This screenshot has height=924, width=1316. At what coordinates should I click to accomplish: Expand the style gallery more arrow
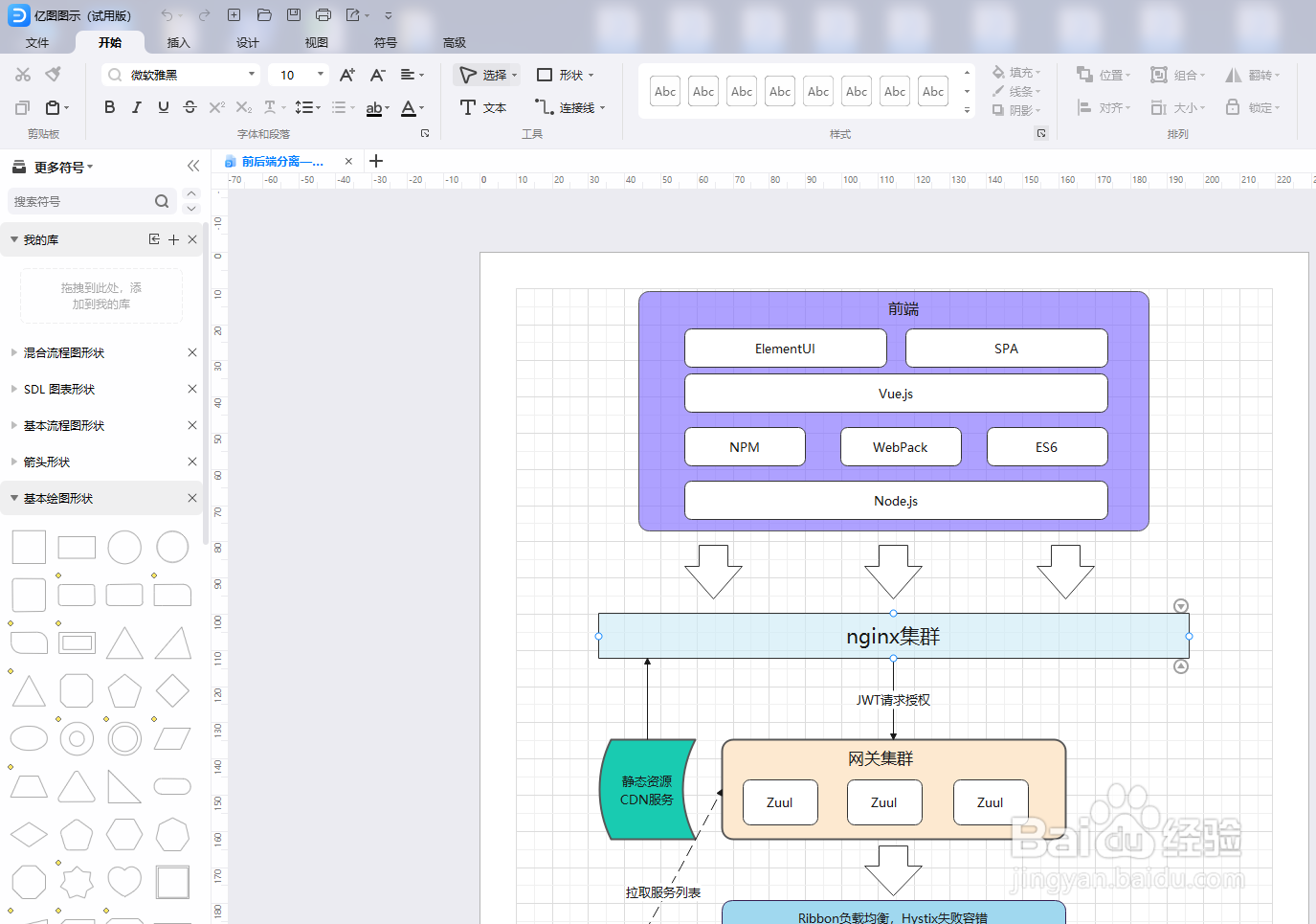pos(967,110)
